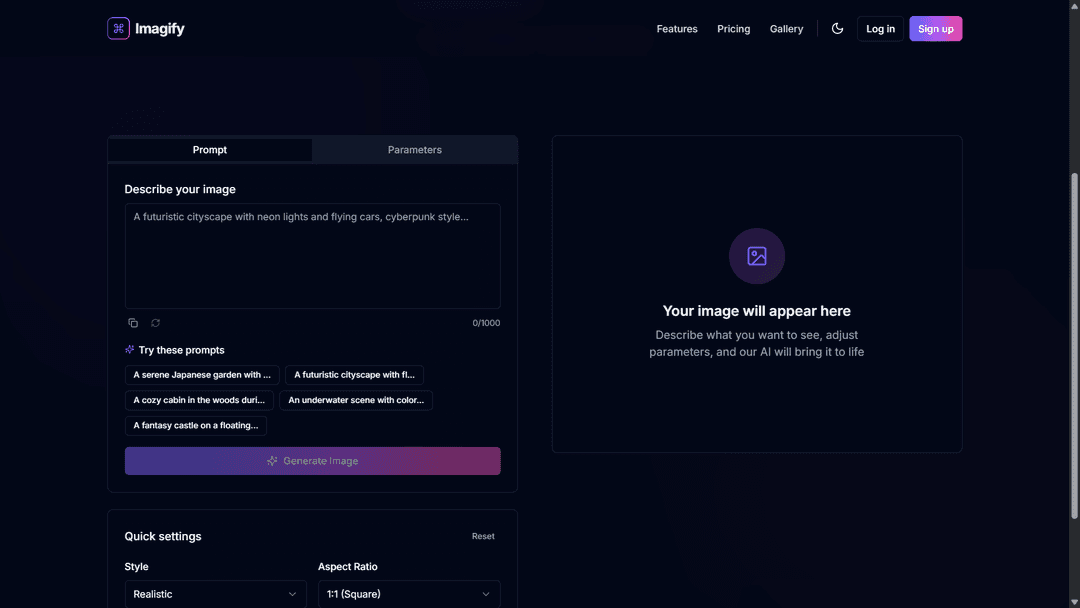The image size is (1080, 608).
Task: Reset the quick settings
Action: pos(483,536)
